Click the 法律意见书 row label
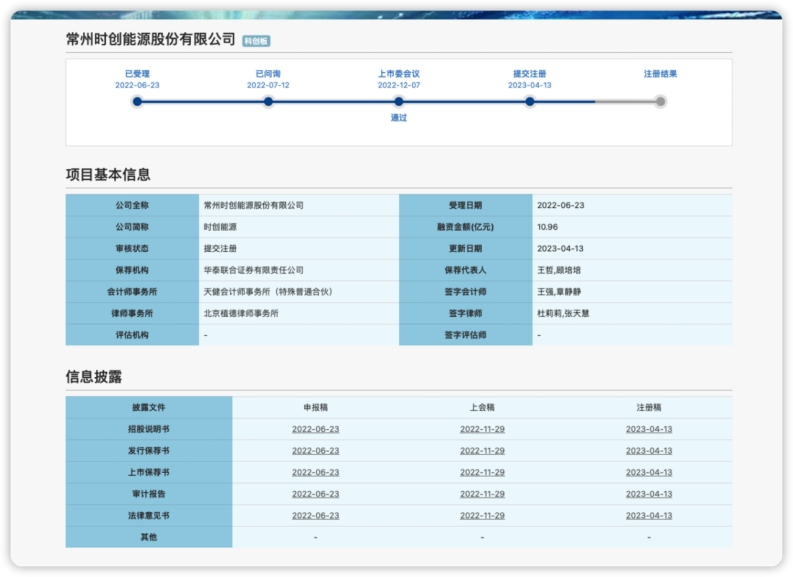 (149, 516)
